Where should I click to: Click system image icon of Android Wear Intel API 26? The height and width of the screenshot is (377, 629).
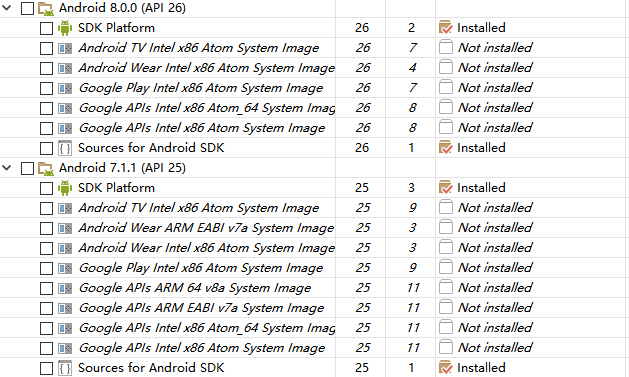[x=65, y=68]
